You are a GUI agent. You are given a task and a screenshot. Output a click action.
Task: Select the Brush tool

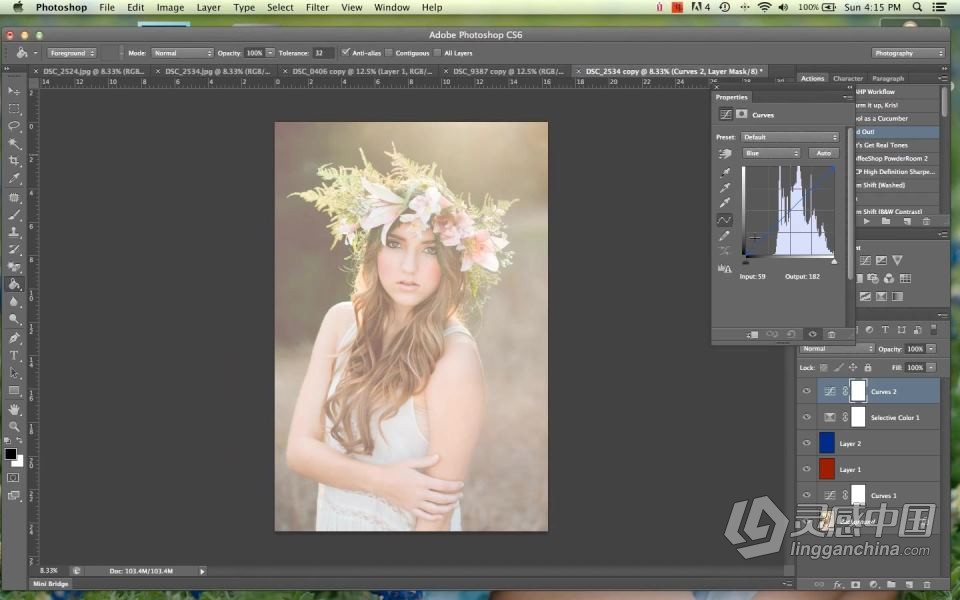point(13,215)
